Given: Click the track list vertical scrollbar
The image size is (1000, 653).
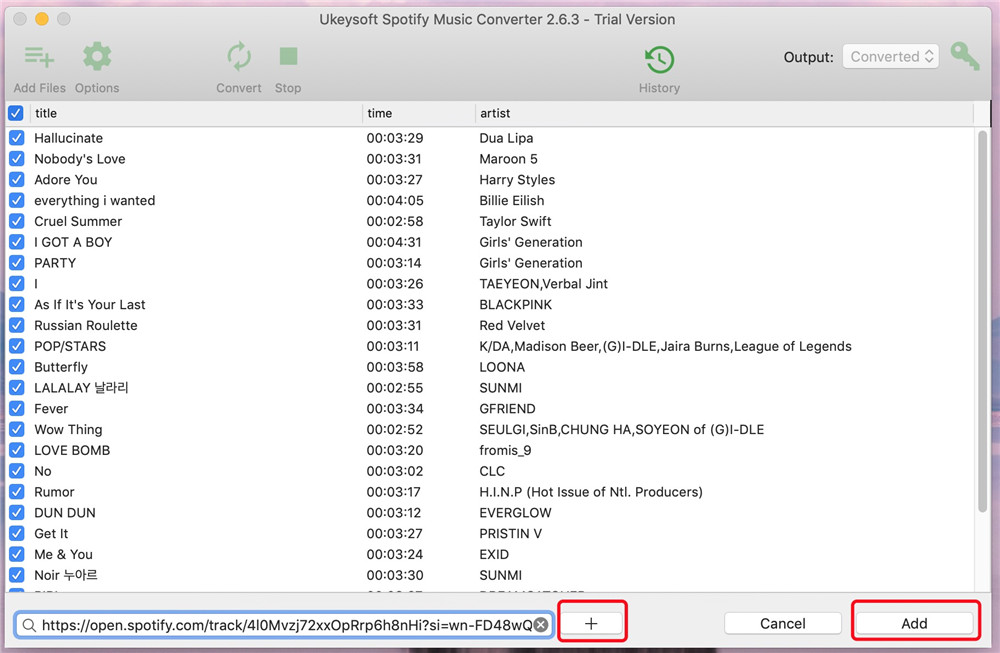Looking at the screenshot, I should click(982, 321).
